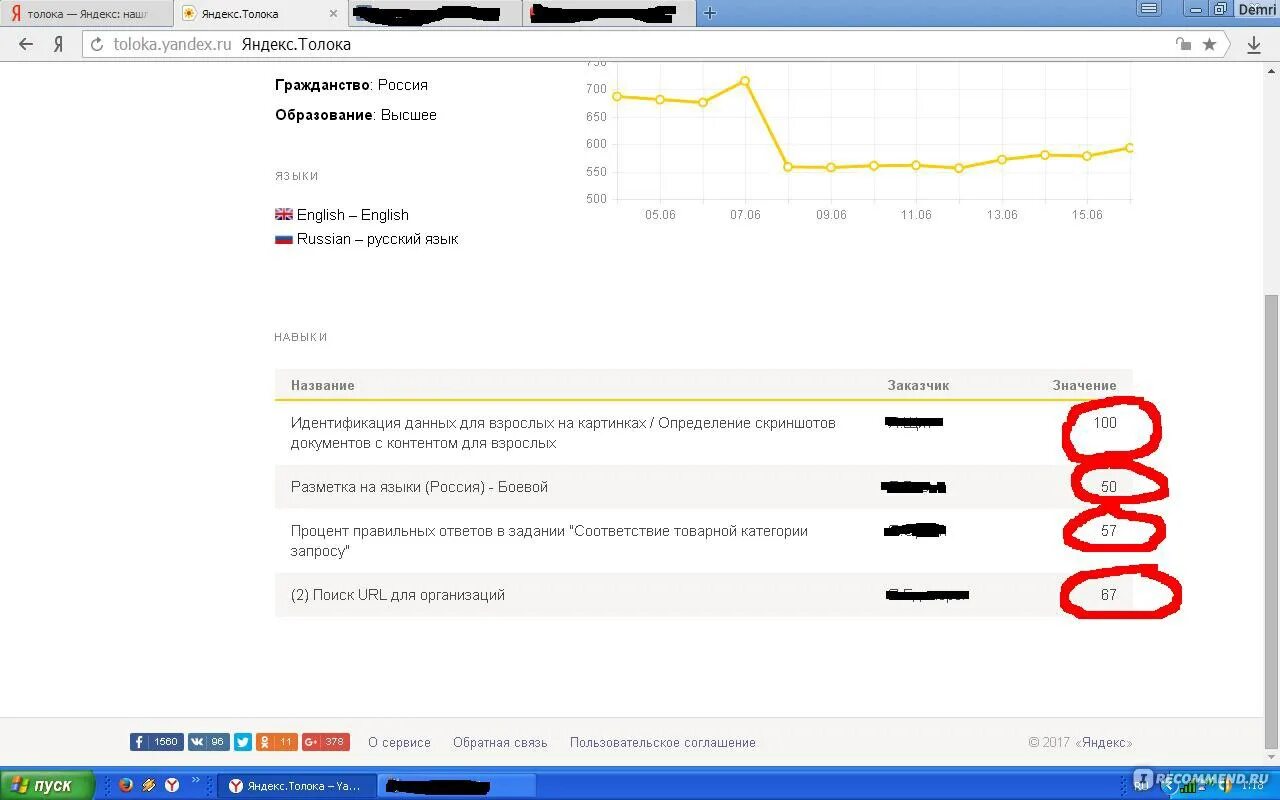
Task: Open the пуск Start button
Action: coord(47,785)
